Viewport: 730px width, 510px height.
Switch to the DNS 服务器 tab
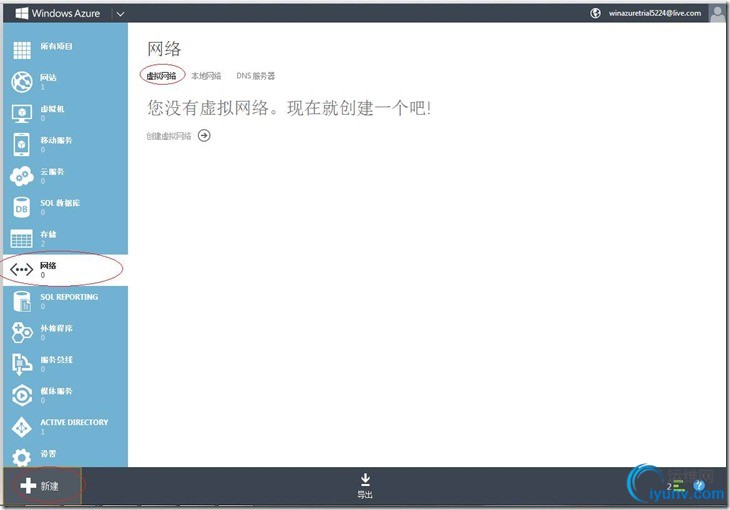256,76
